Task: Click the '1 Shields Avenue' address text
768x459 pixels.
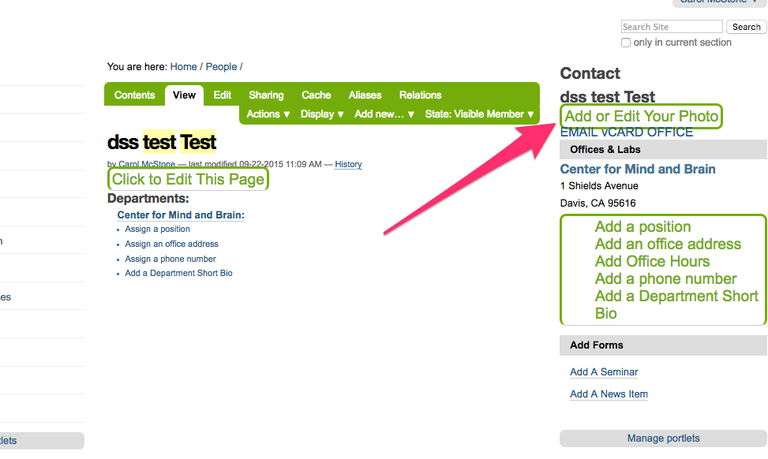Action: 599,186
